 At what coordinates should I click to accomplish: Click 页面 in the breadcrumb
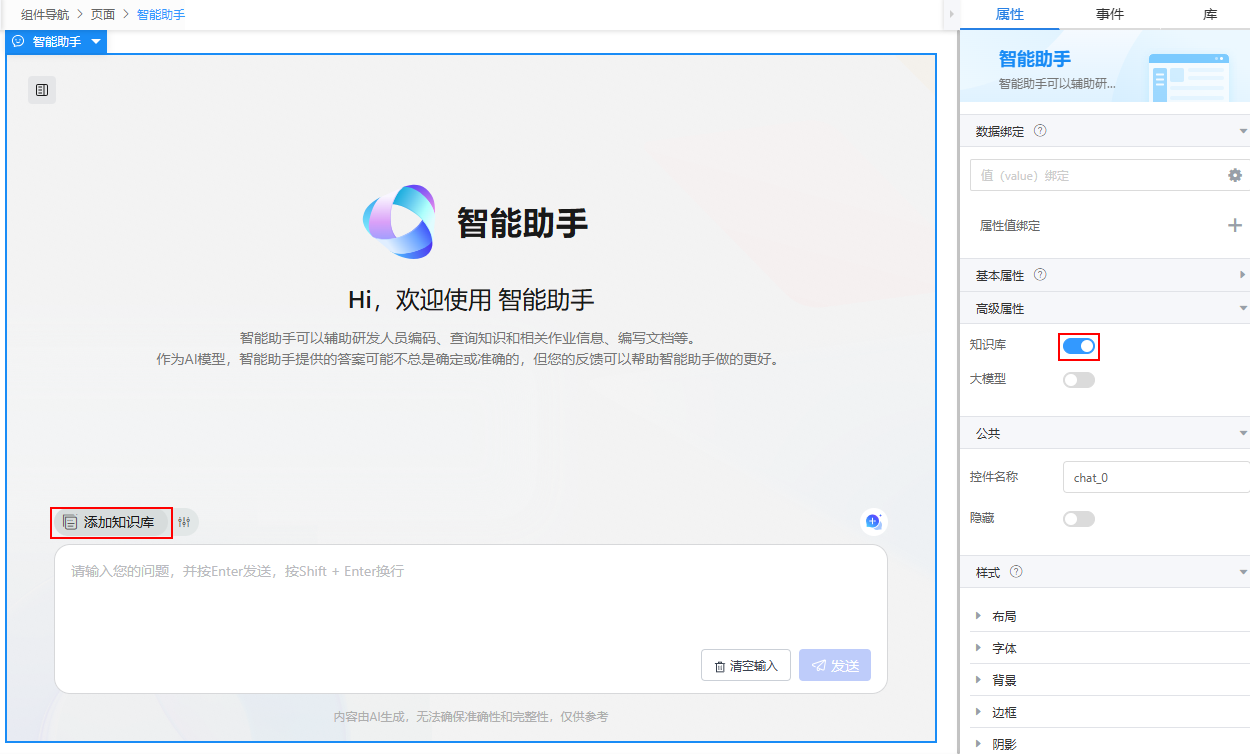[x=103, y=15]
